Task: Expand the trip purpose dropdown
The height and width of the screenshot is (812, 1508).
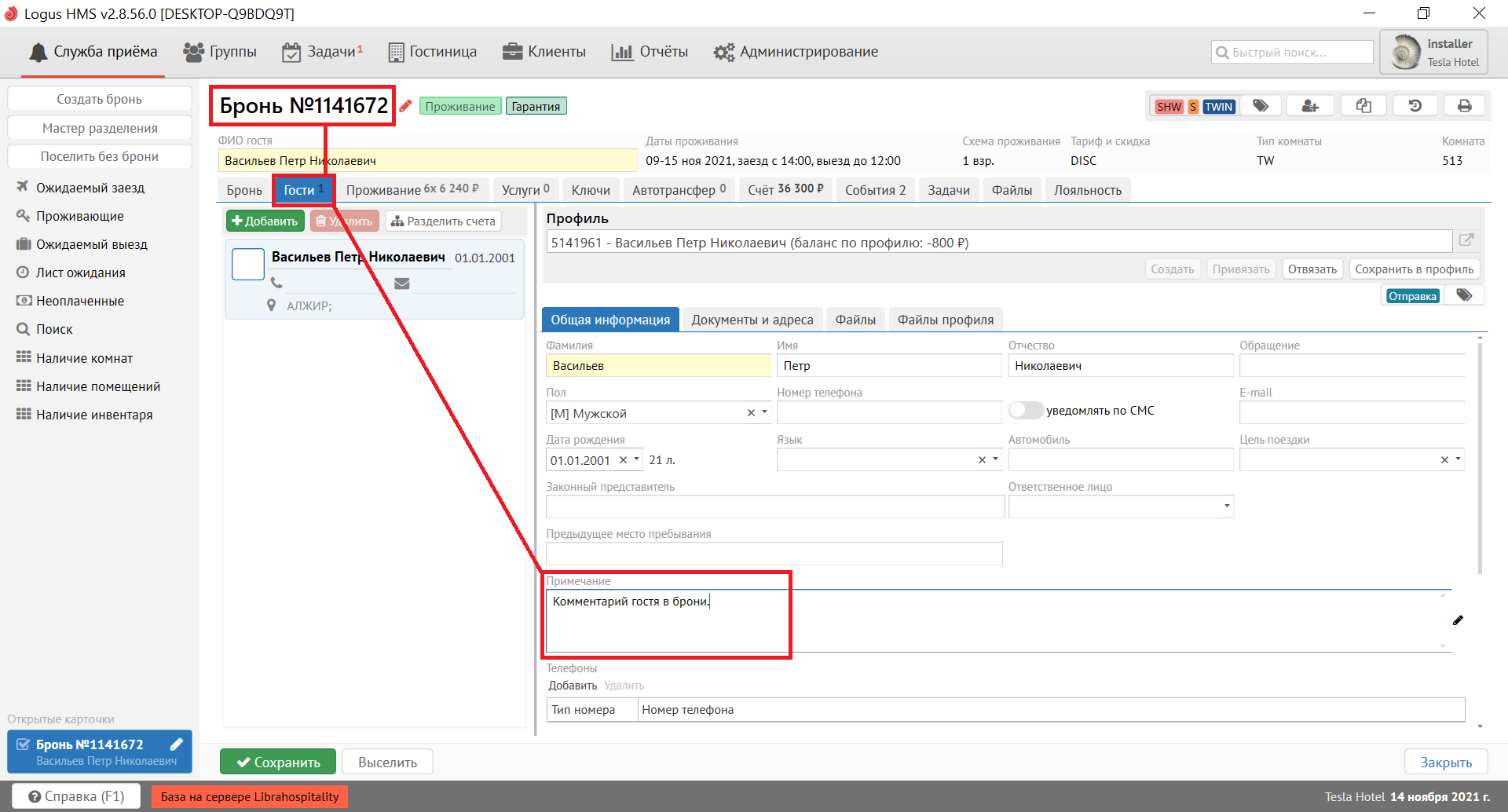Action: (1458, 459)
